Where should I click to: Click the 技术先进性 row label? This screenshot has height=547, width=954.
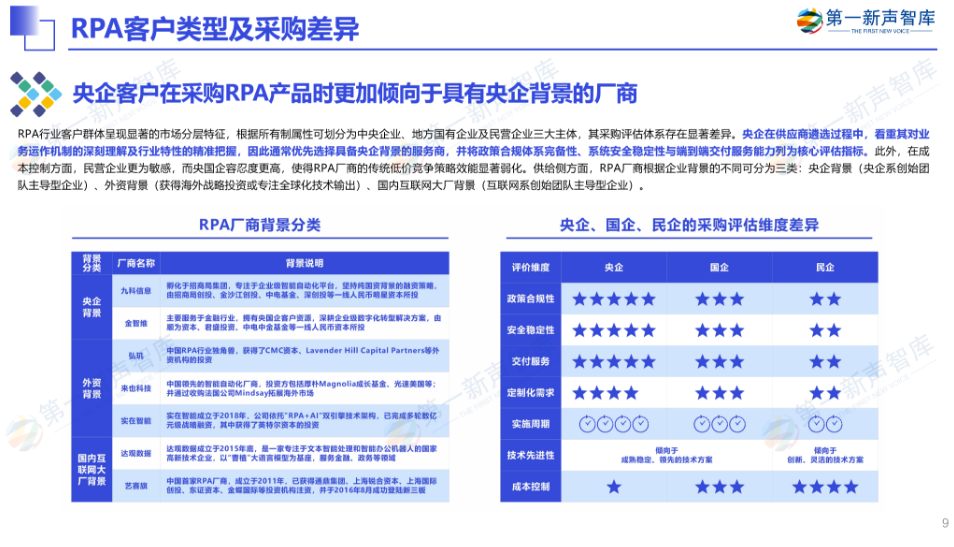click(x=531, y=455)
